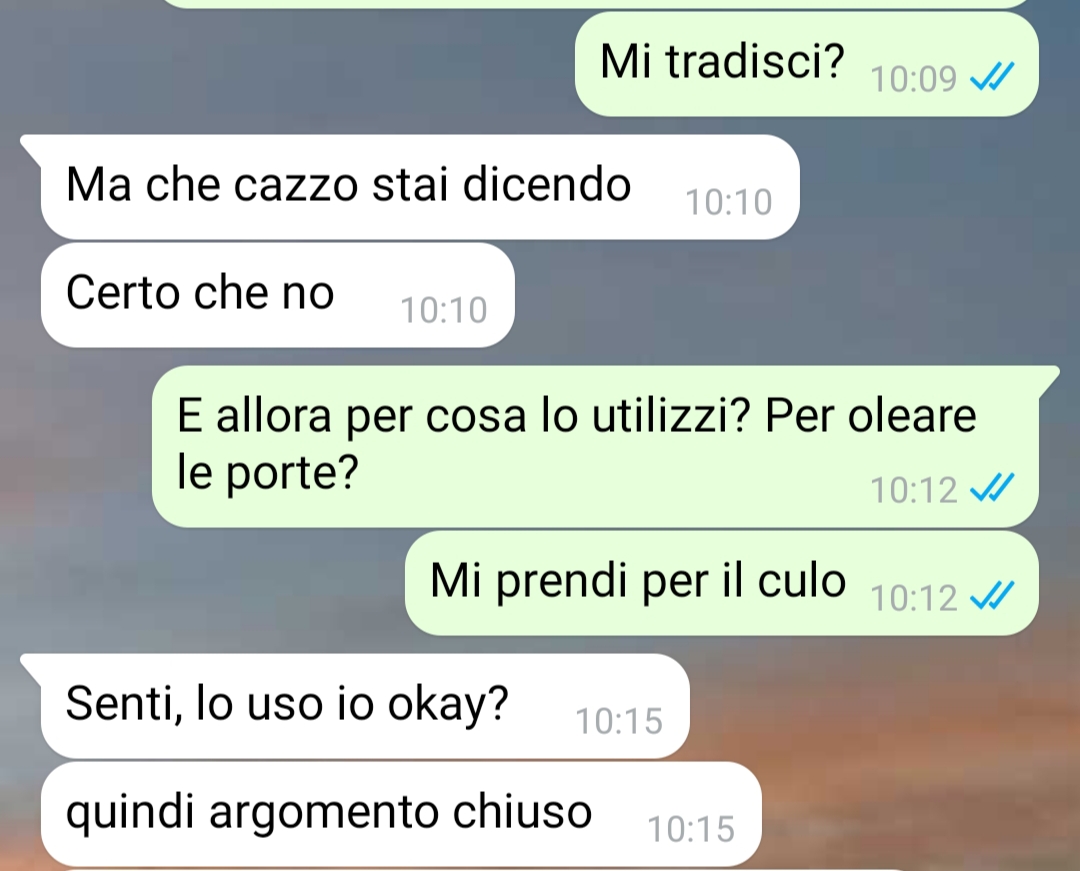Viewport: 1080px width, 871px height.
Task: Select the 'Senti, lo uso io okay?' message
Action: (x=365, y=706)
